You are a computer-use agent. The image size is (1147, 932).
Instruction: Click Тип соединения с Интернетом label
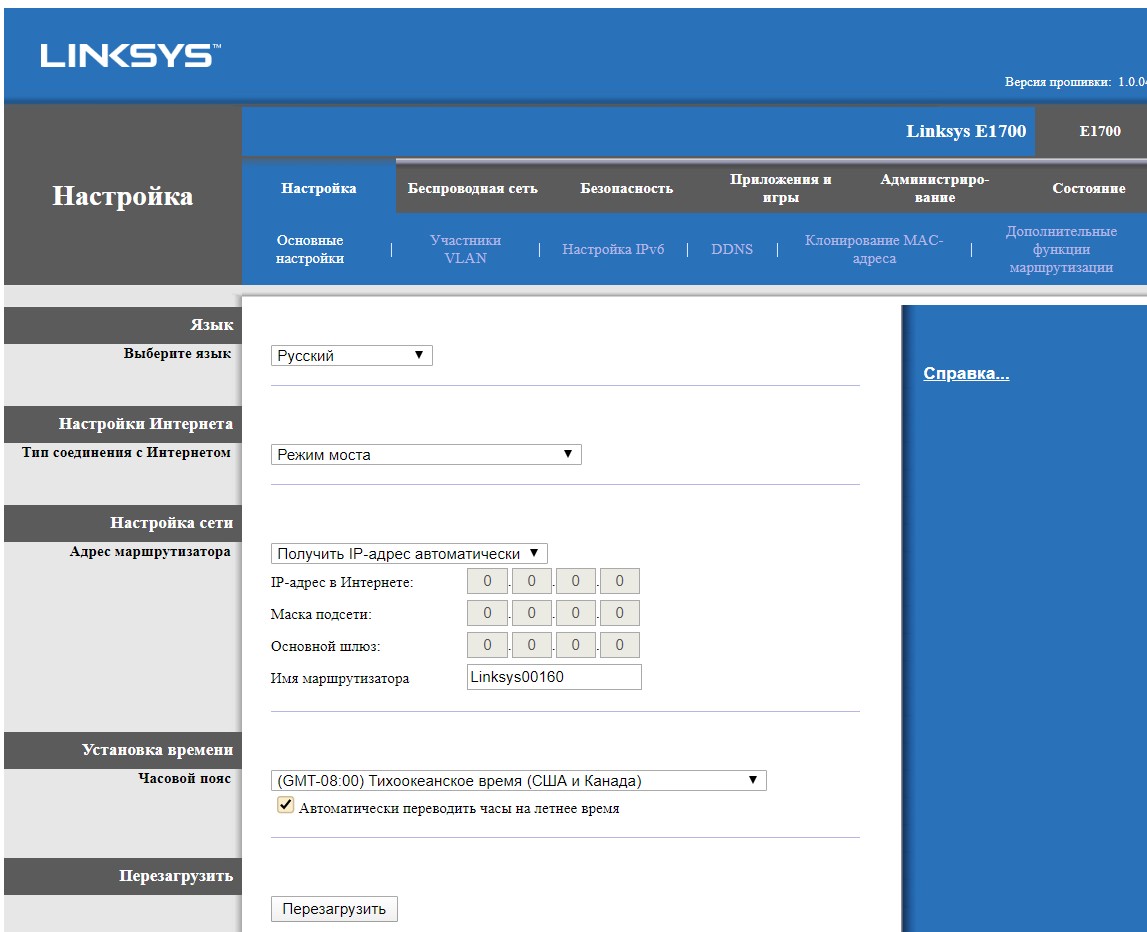tap(126, 452)
